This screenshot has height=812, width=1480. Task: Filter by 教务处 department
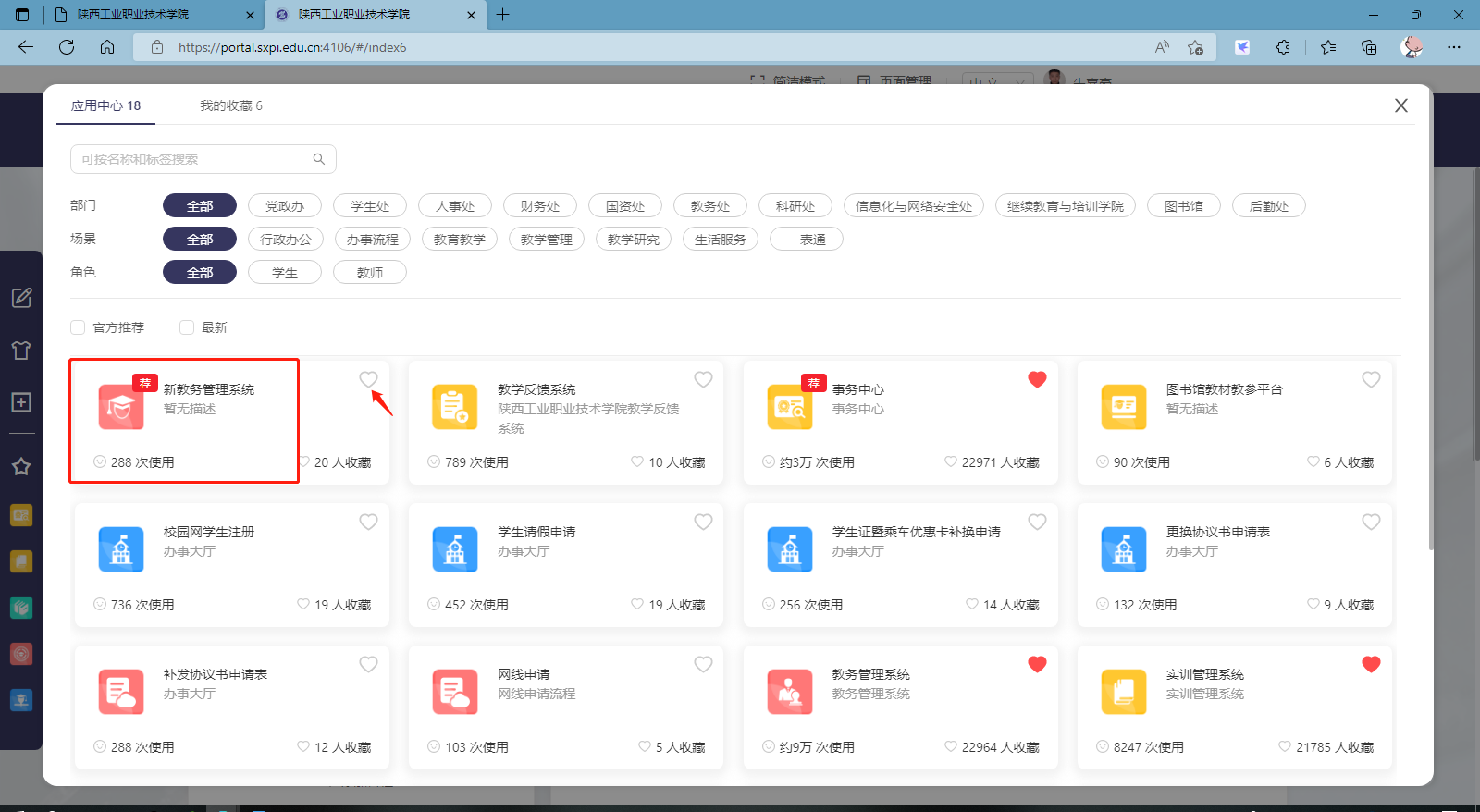tap(710, 206)
